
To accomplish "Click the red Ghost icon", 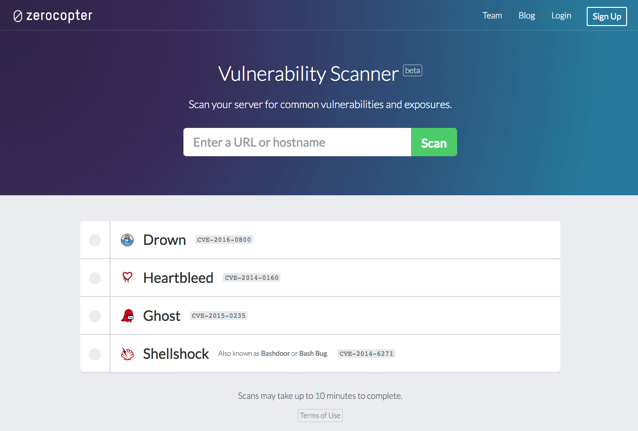I will (127, 315).
